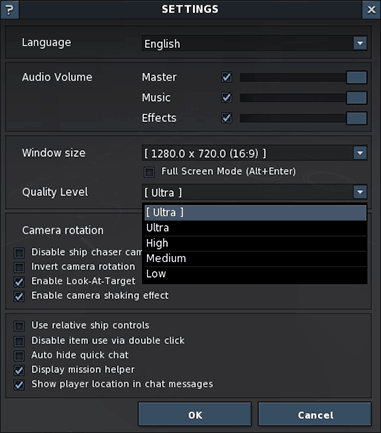Click the Cancel button
The image size is (381, 433).
pos(315,414)
